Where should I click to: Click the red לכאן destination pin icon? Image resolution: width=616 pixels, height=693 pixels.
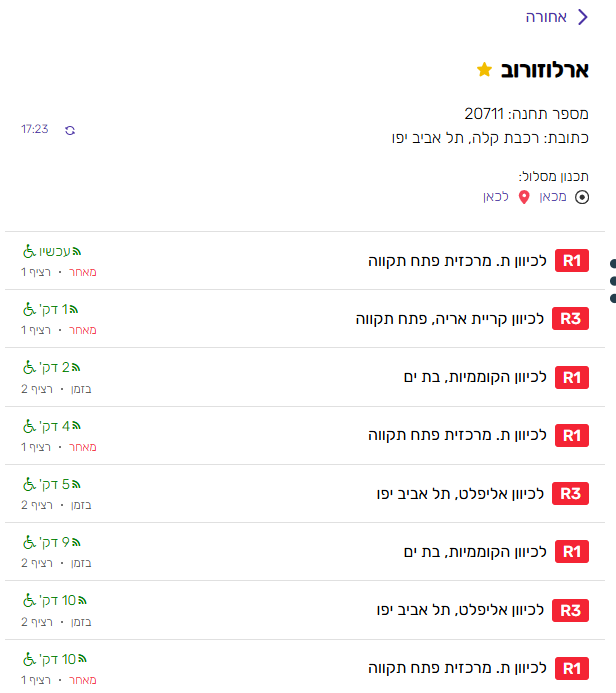[x=523, y=197]
